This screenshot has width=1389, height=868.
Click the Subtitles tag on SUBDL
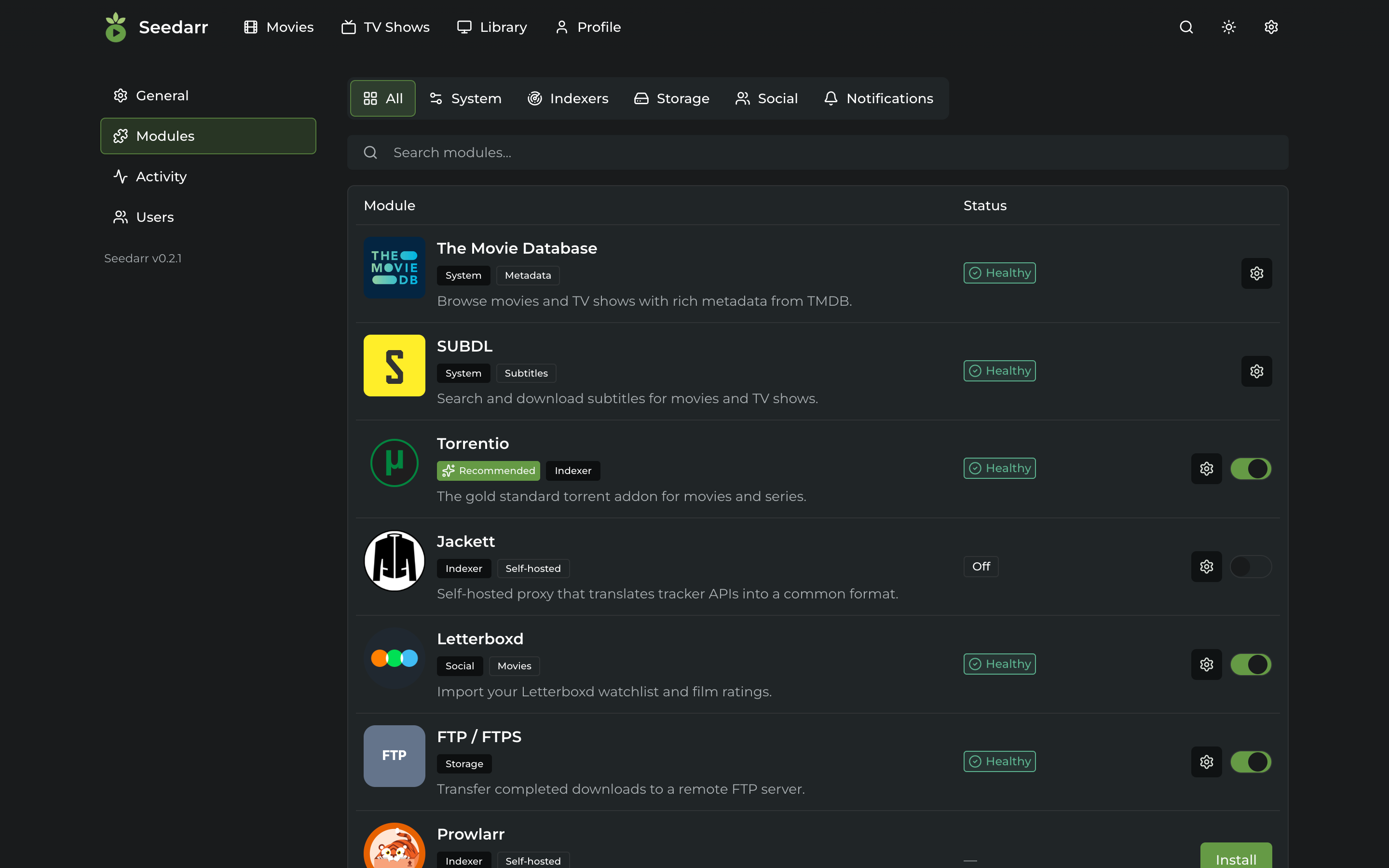[526, 373]
